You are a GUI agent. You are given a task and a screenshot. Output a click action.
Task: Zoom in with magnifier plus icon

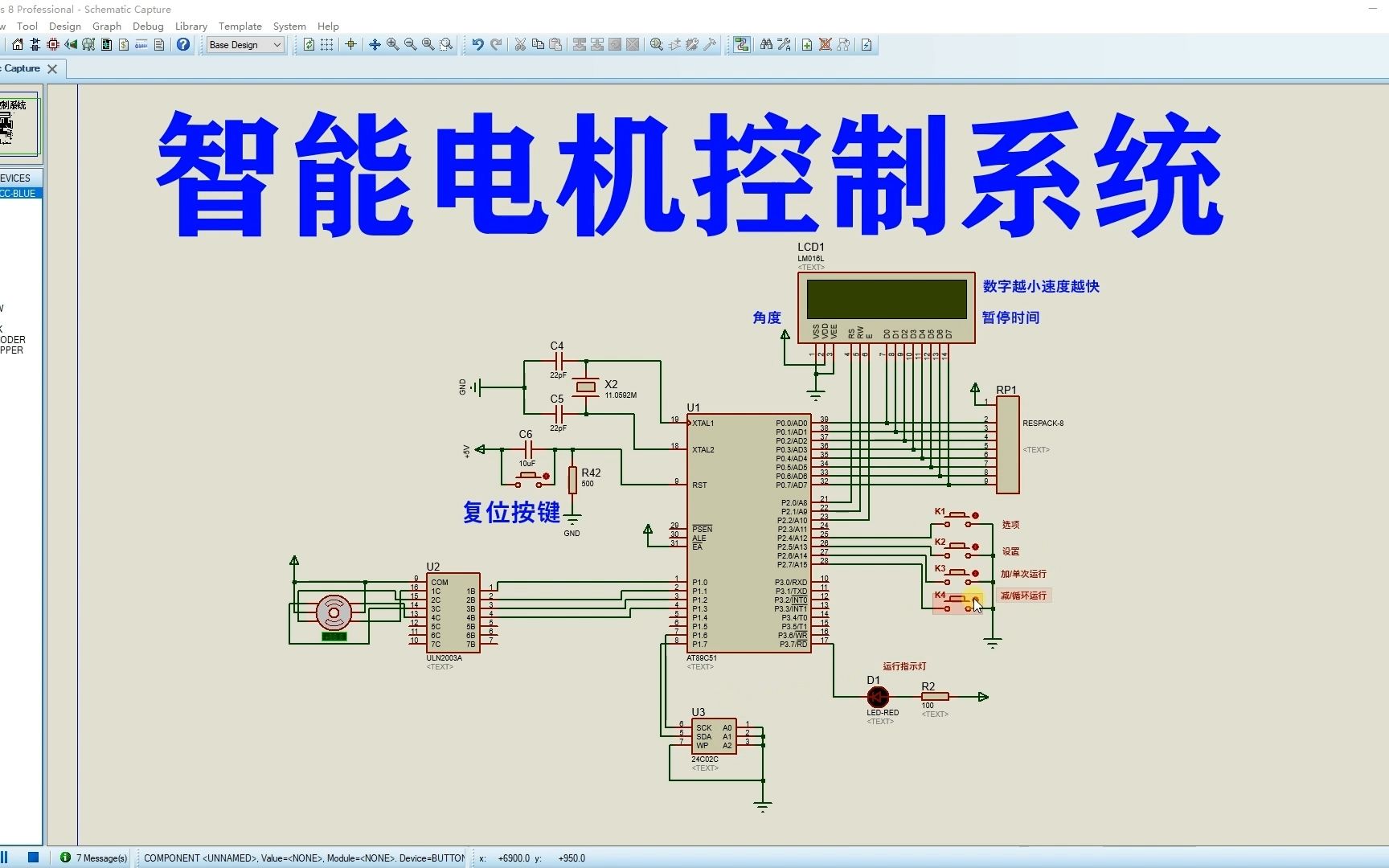pyautogui.click(x=392, y=45)
